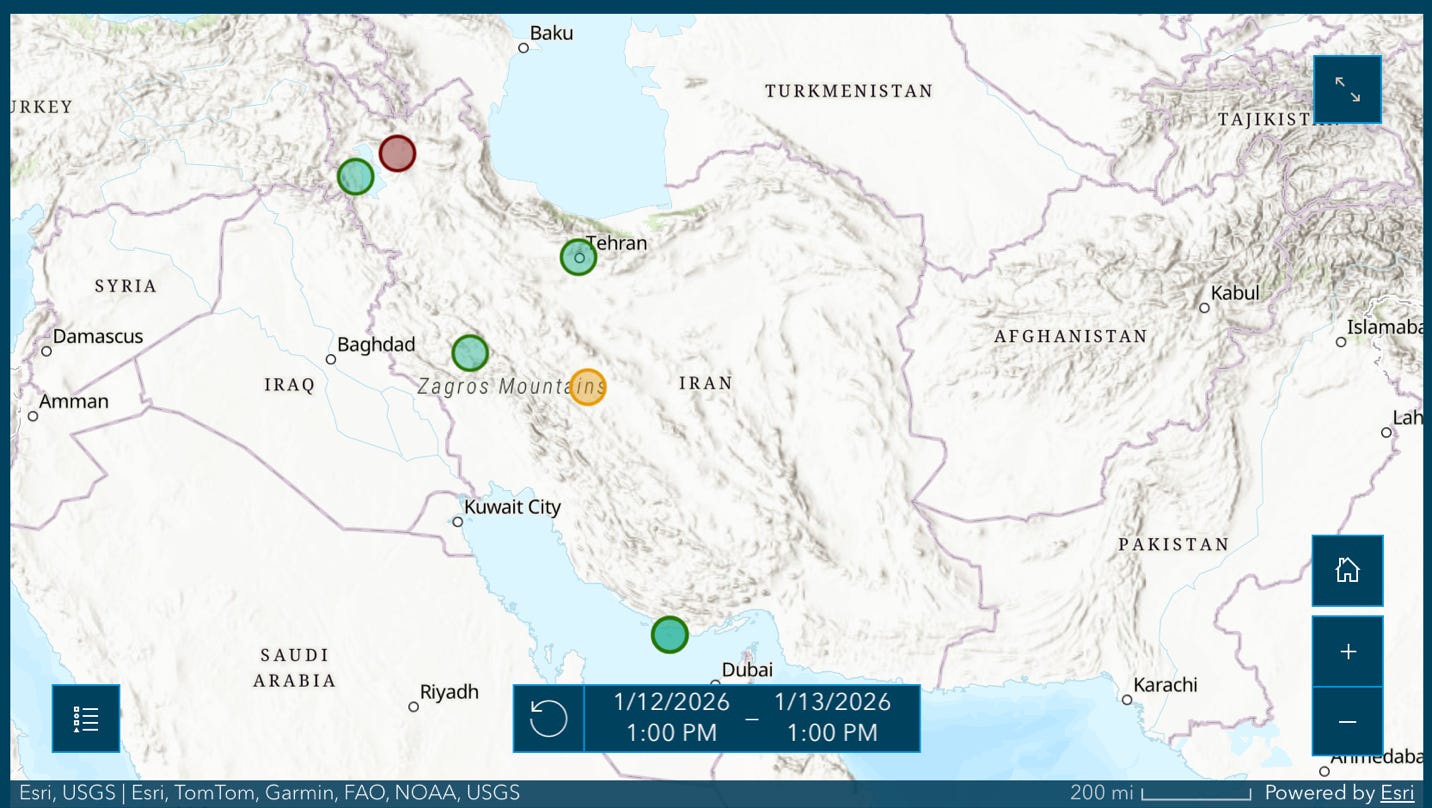Click the Karachi city label
Image resolution: width=1432 pixels, height=808 pixels.
(x=1165, y=685)
